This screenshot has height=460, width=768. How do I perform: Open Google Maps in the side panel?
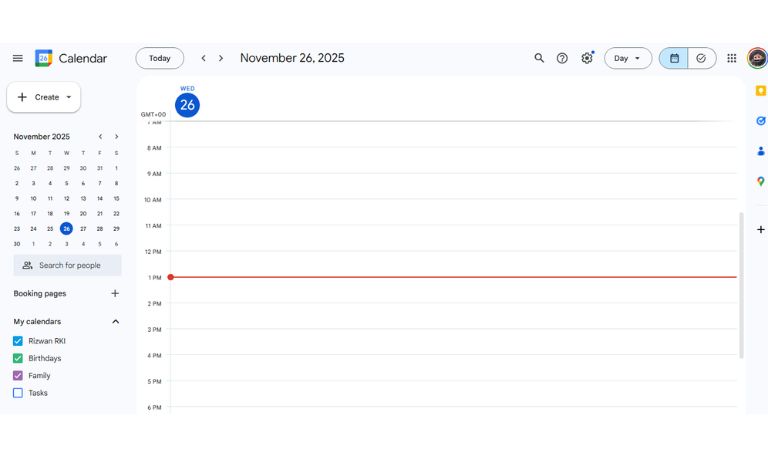point(761,181)
